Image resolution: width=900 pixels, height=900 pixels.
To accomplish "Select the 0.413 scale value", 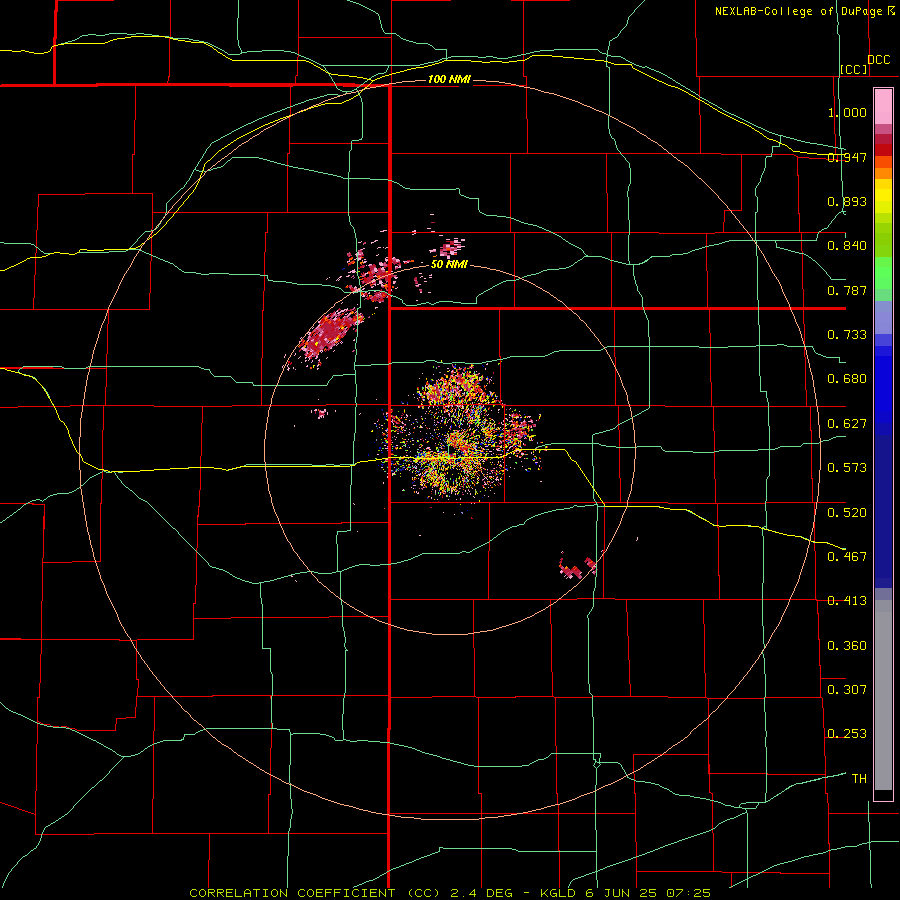I will [x=847, y=601].
